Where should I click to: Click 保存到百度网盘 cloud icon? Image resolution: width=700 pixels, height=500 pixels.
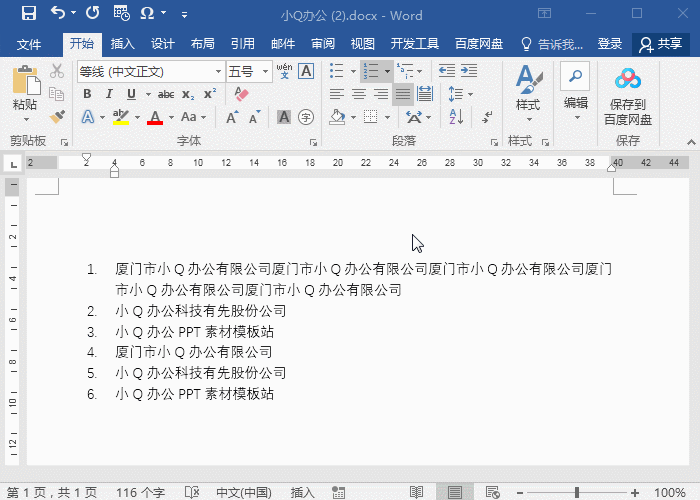tap(627, 81)
